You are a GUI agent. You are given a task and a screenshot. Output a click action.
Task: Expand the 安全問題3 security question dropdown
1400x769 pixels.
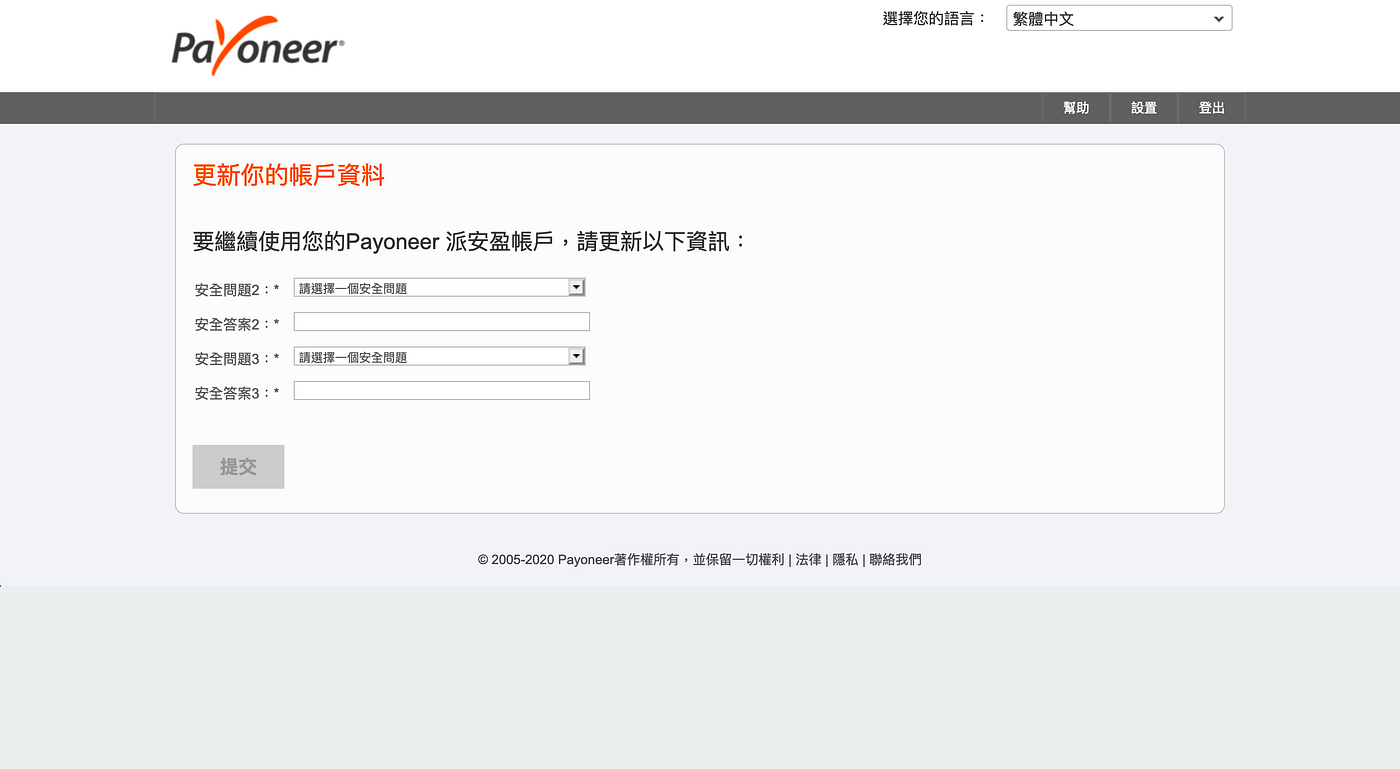tap(439, 357)
